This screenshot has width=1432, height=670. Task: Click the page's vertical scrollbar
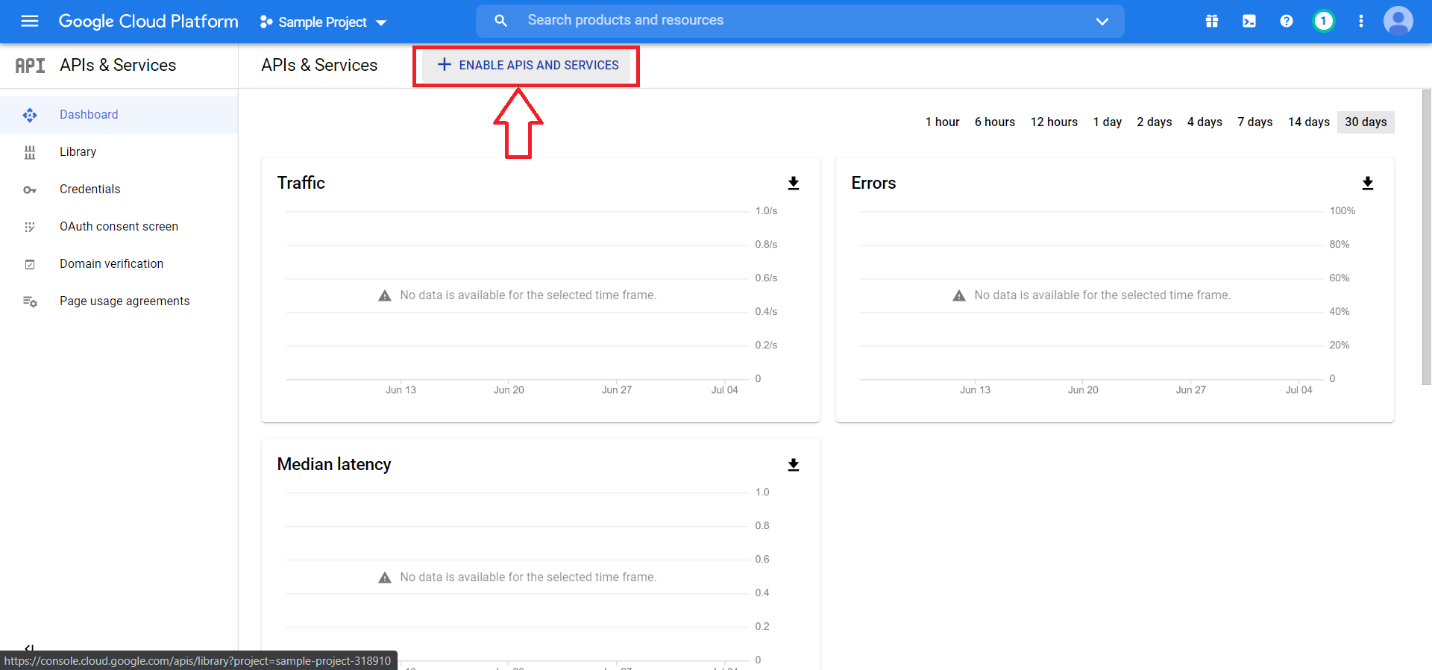(1426, 236)
